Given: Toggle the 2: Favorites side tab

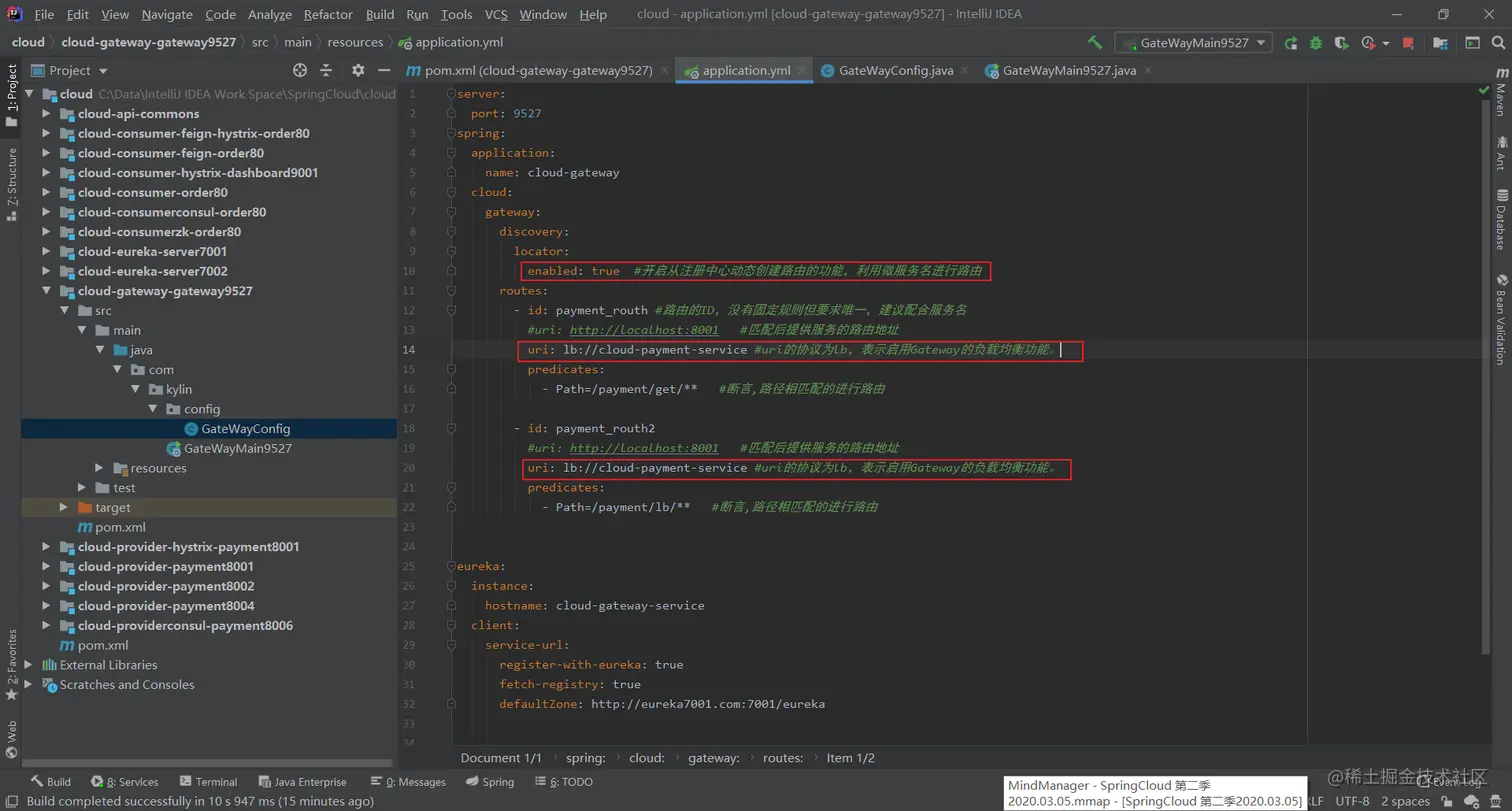Looking at the screenshot, I should pos(11,666).
